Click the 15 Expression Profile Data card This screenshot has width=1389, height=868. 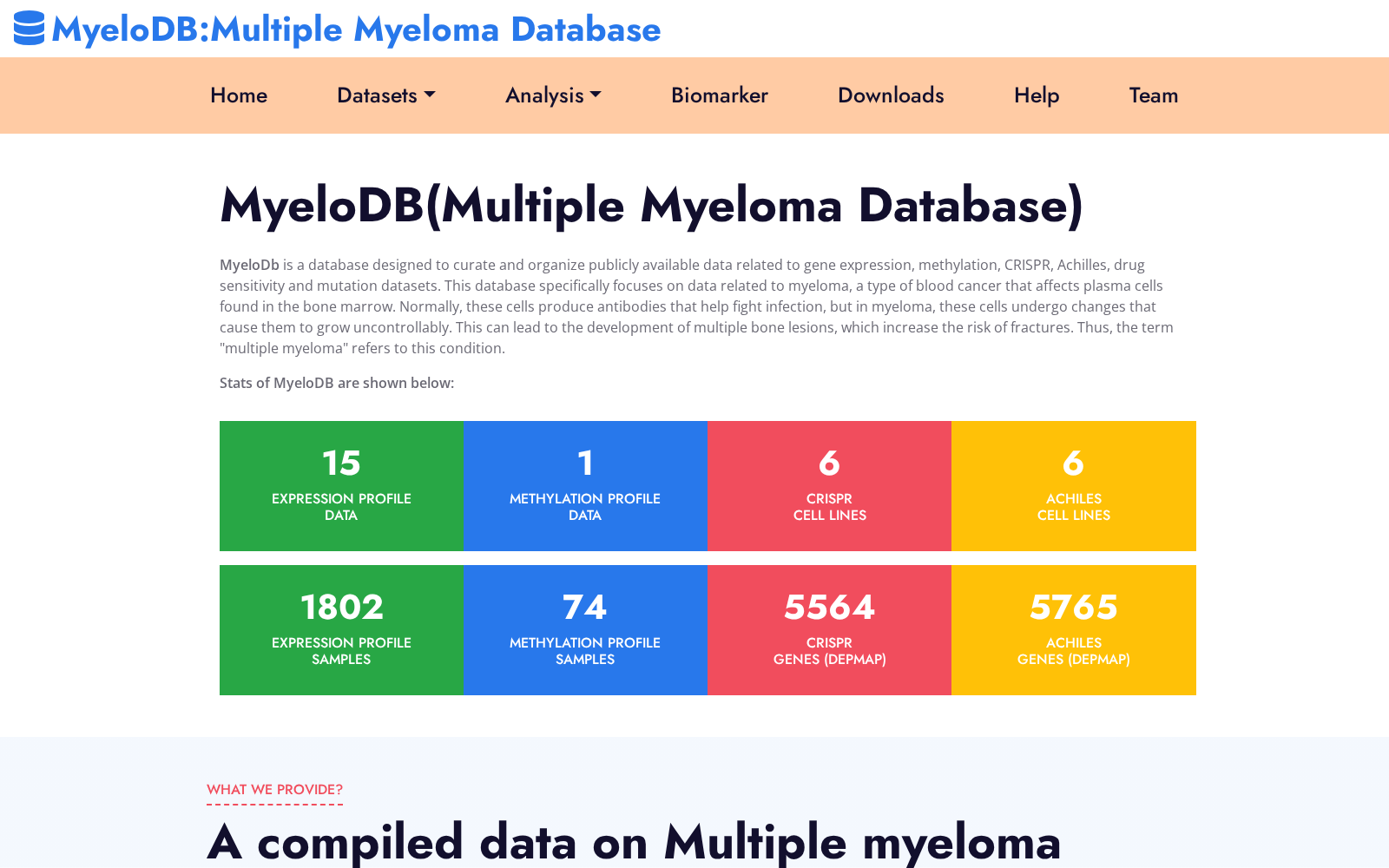pos(341,486)
